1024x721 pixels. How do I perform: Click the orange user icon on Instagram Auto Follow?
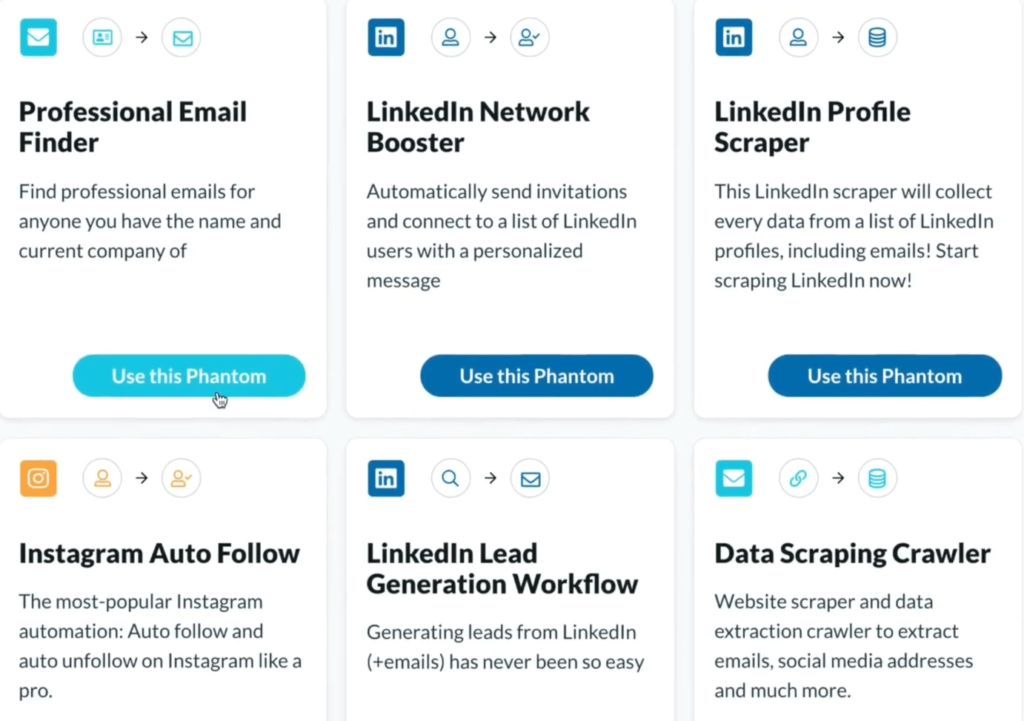click(102, 478)
